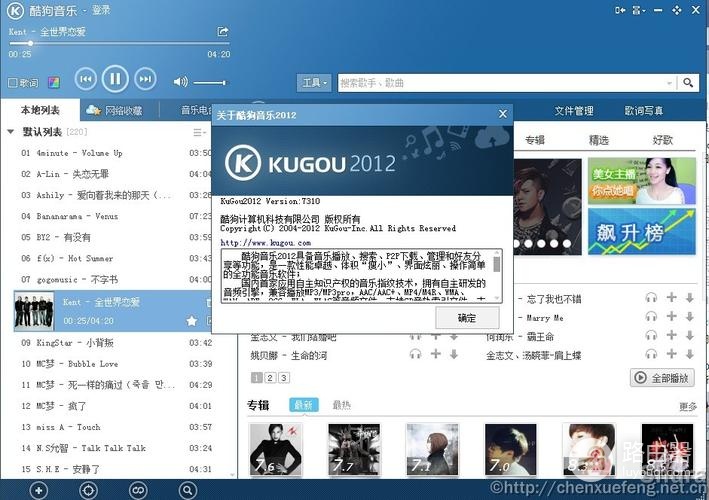Viewport: 709px width, 500px height.
Task: Open the 工具 tools dropdown
Action: click(x=314, y=83)
